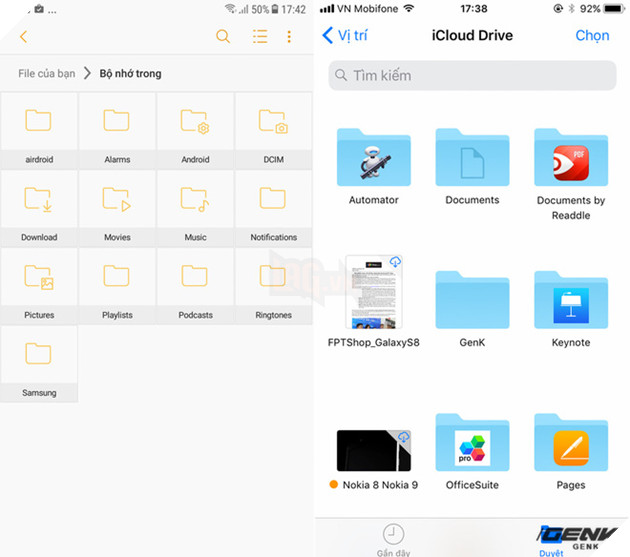Open the Automator folder in iCloud Drive

point(374,158)
